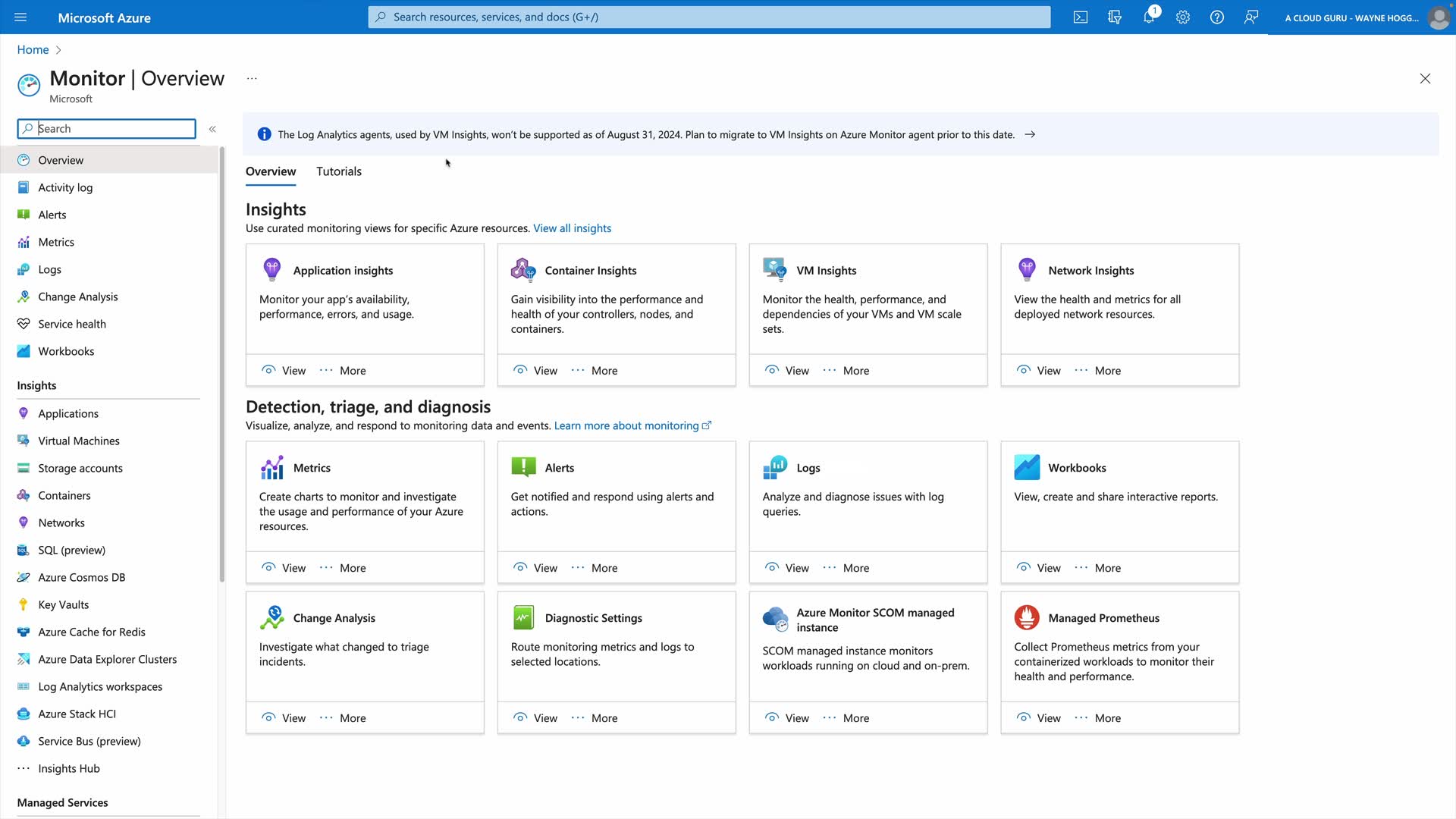Open the notifications bell icon
This screenshot has height=819, width=1456.
1149,17
